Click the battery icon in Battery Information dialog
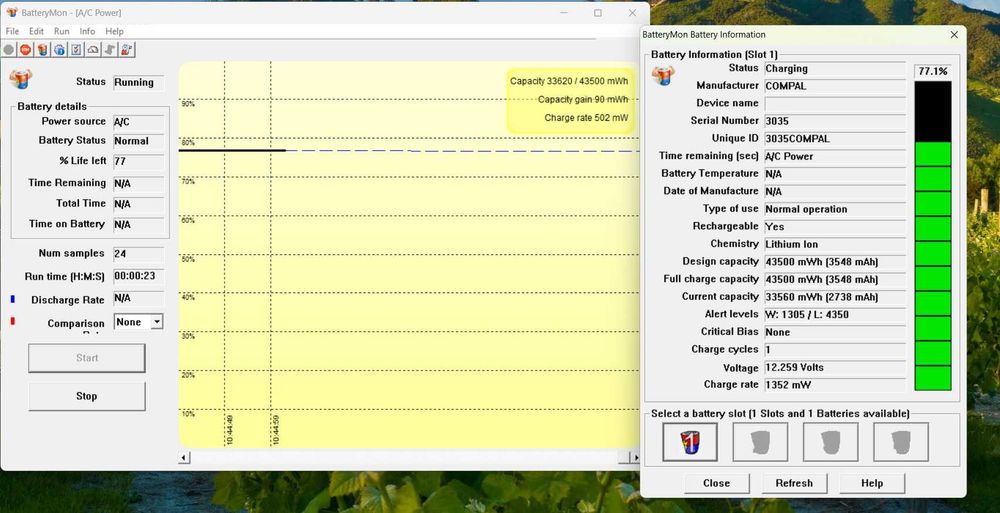The height and width of the screenshot is (513, 1000). tap(663, 75)
